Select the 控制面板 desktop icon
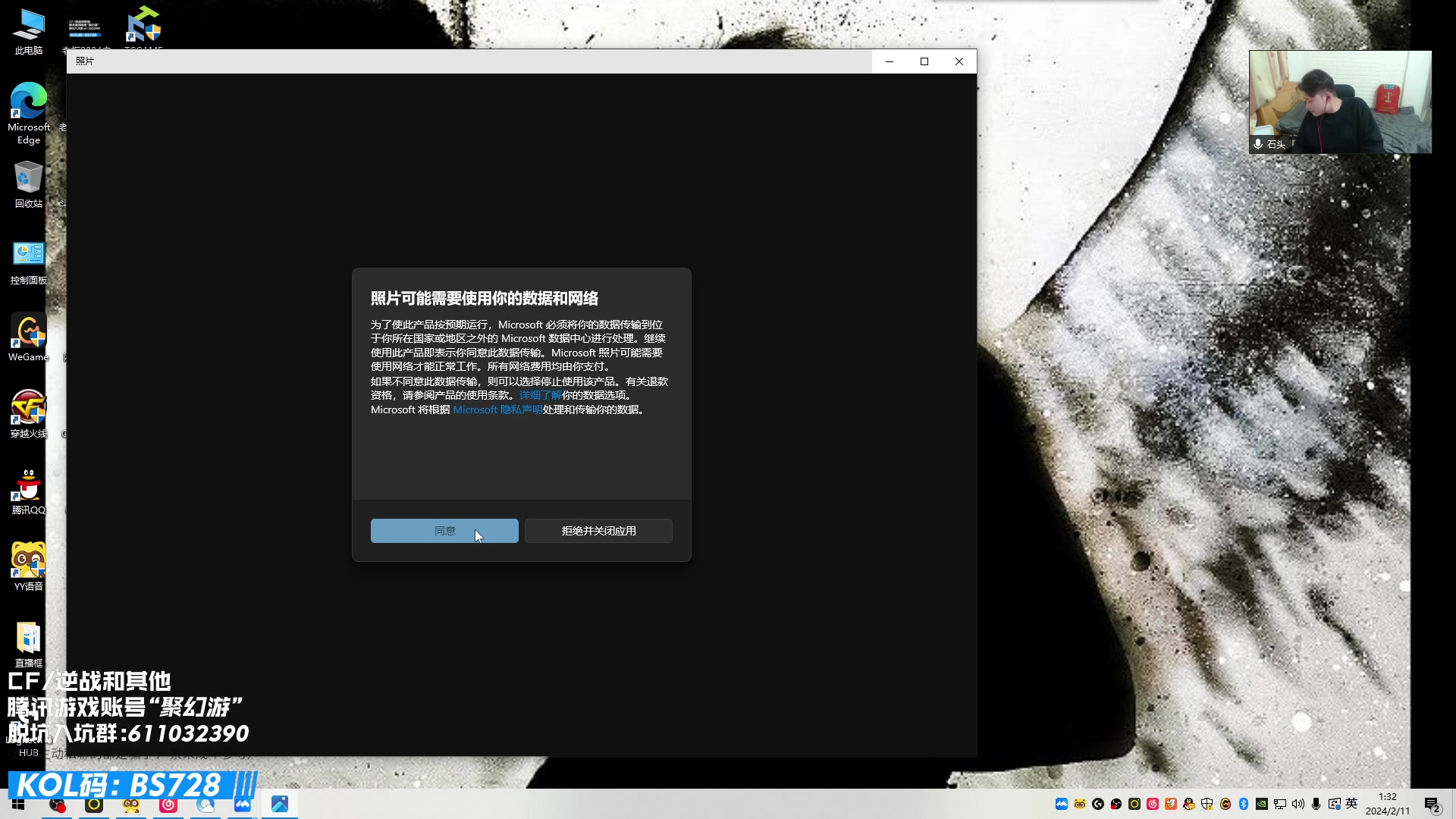 pos(29,262)
